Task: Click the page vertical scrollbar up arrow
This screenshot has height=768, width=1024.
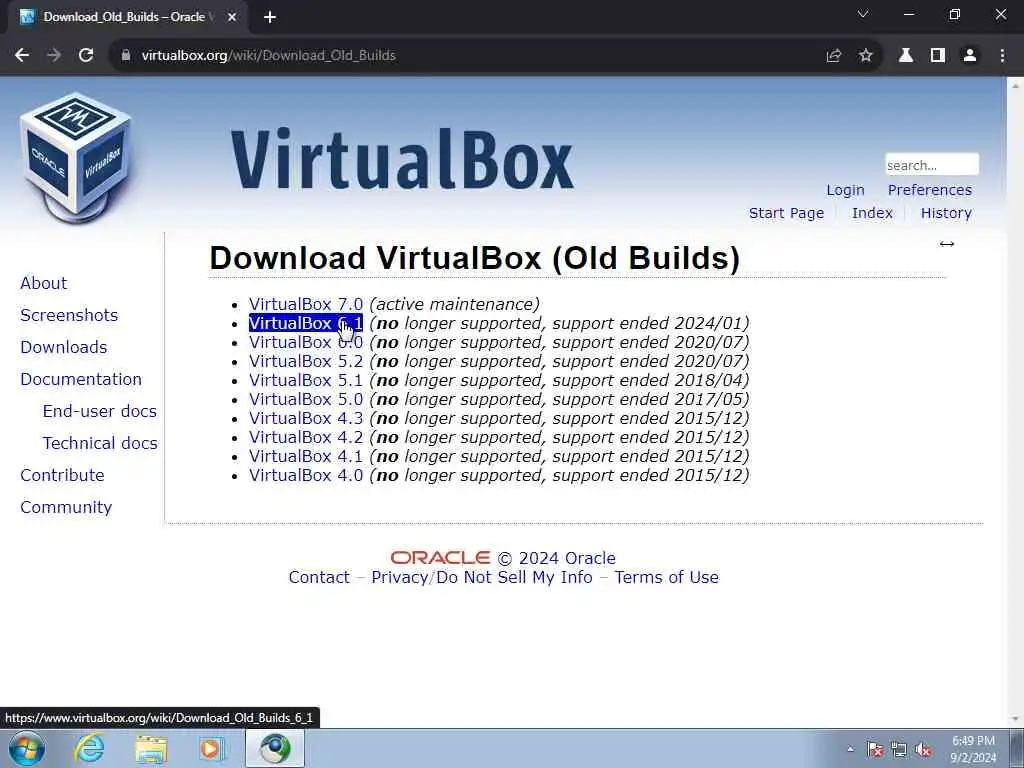Action: coord(1015,85)
